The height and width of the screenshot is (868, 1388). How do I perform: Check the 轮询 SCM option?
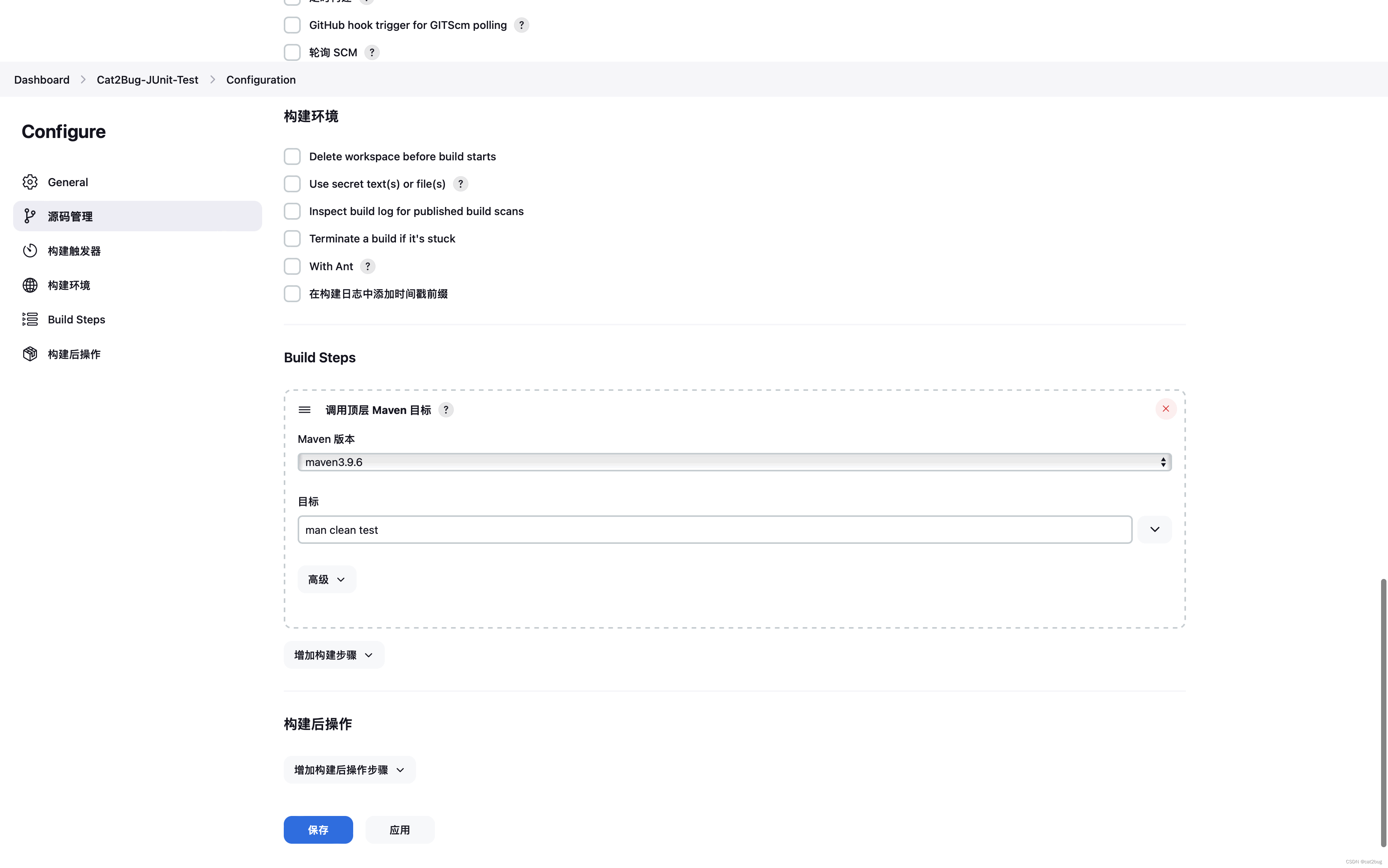coord(292,53)
